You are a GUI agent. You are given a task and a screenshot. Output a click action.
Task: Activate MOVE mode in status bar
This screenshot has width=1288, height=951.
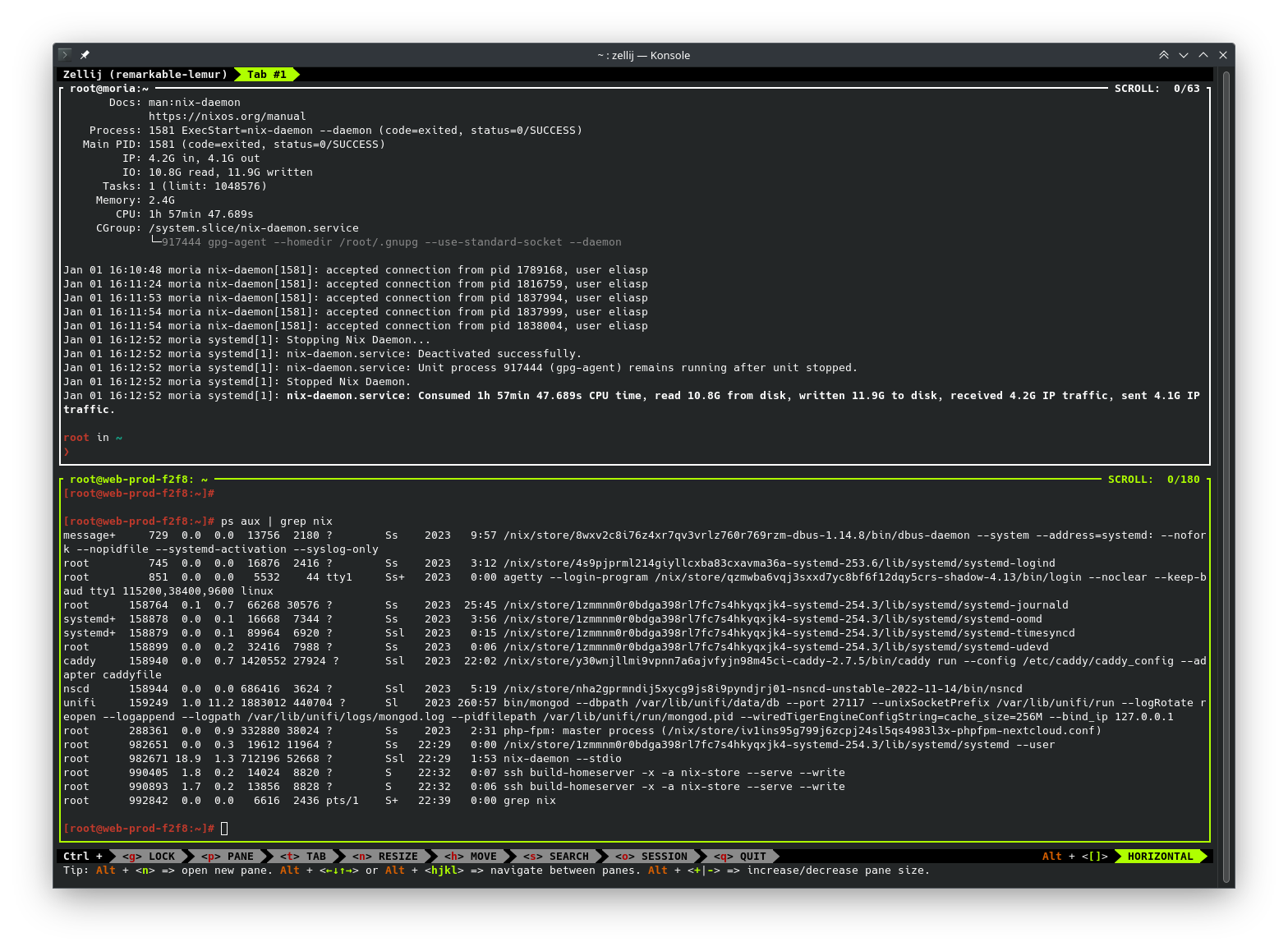(x=471, y=857)
